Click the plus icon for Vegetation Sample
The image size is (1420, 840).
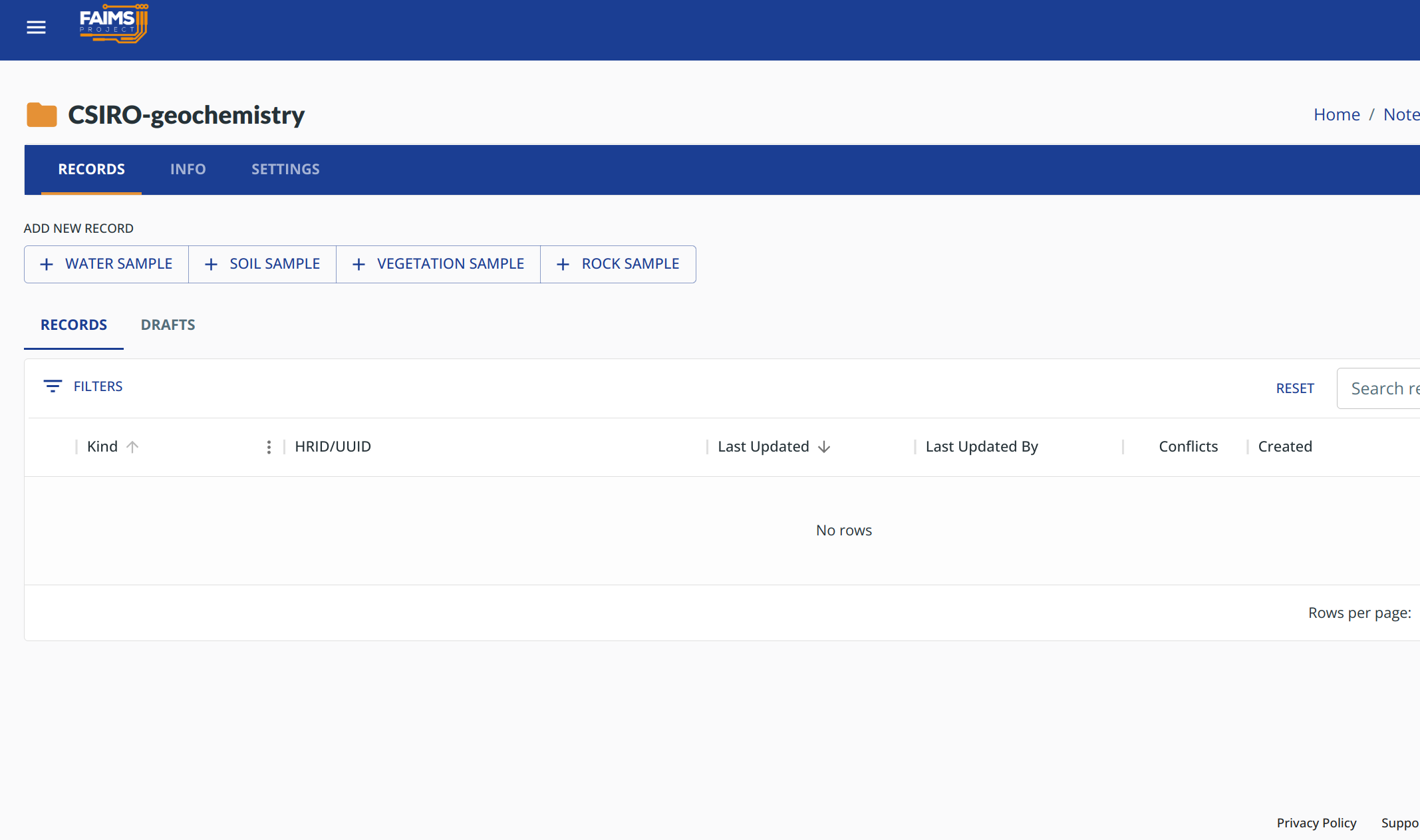coord(358,265)
